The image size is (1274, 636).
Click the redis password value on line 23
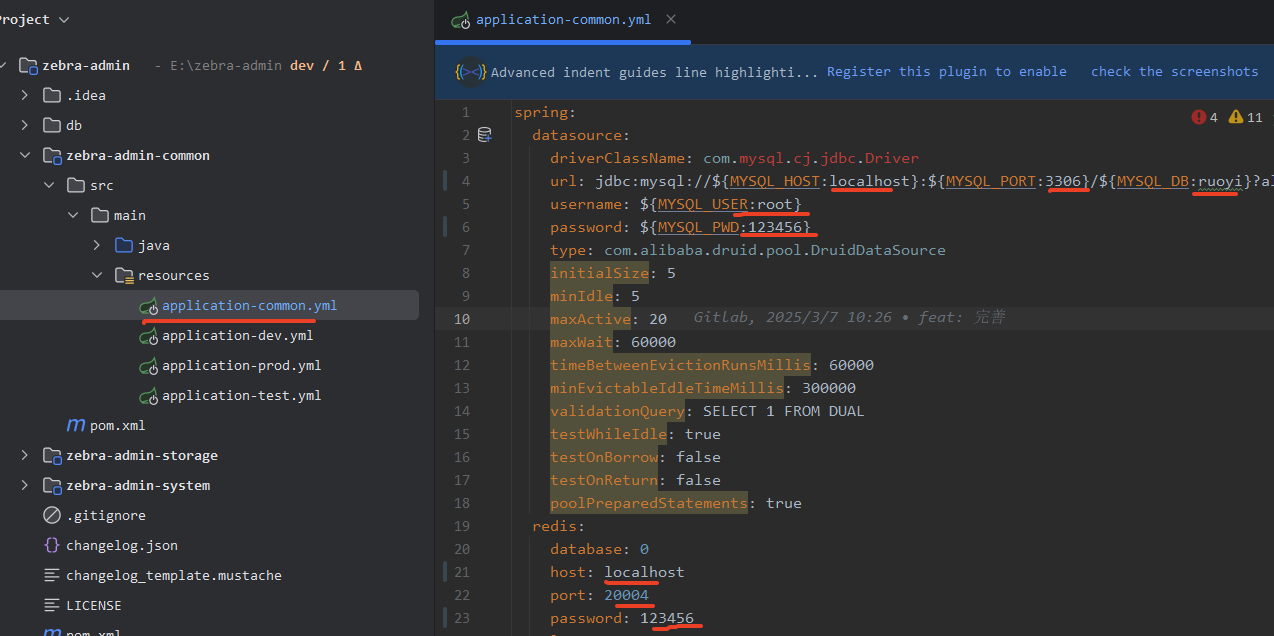click(x=667, y=618)
